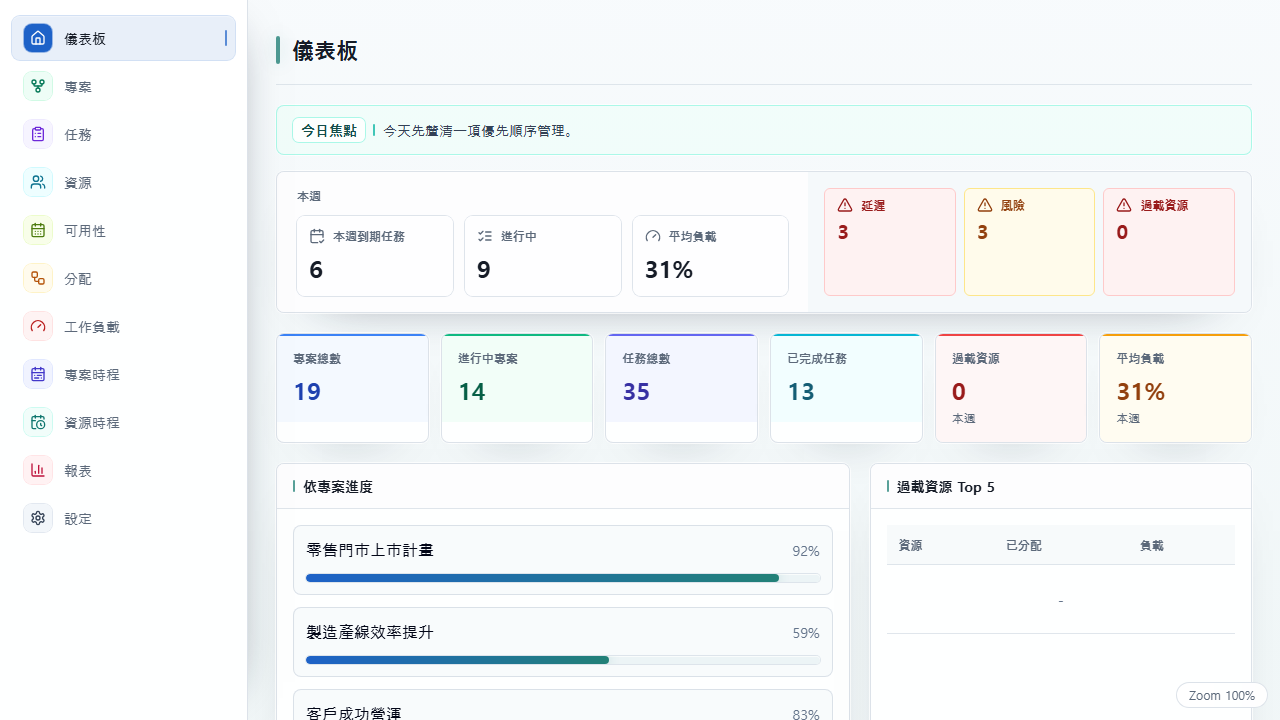Open 報表 from navigation
The height and width of the screenshot is (720, 1280).
pyautogui.click(x=124, y=470)
